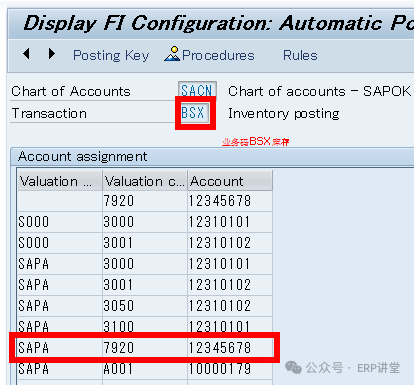Select highlighted SAPA 7920 row

[x=145, y=348]
